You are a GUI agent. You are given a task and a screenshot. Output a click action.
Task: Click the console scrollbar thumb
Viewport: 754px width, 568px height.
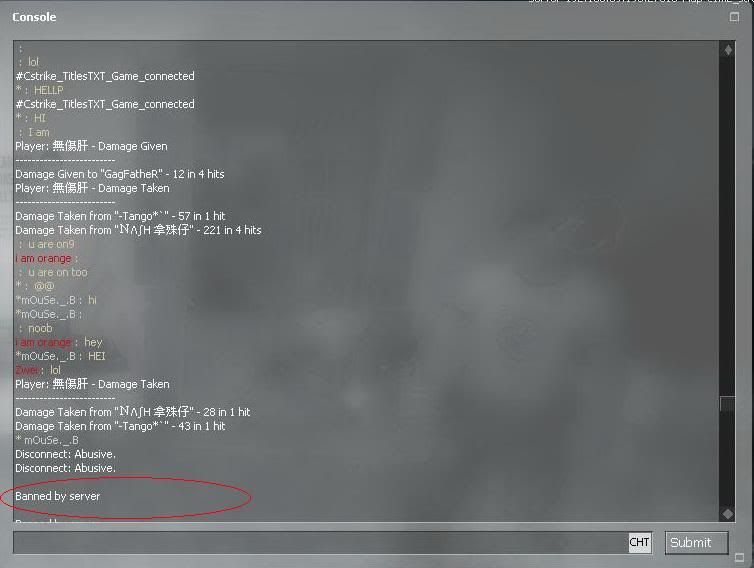[x=728, y=404]
